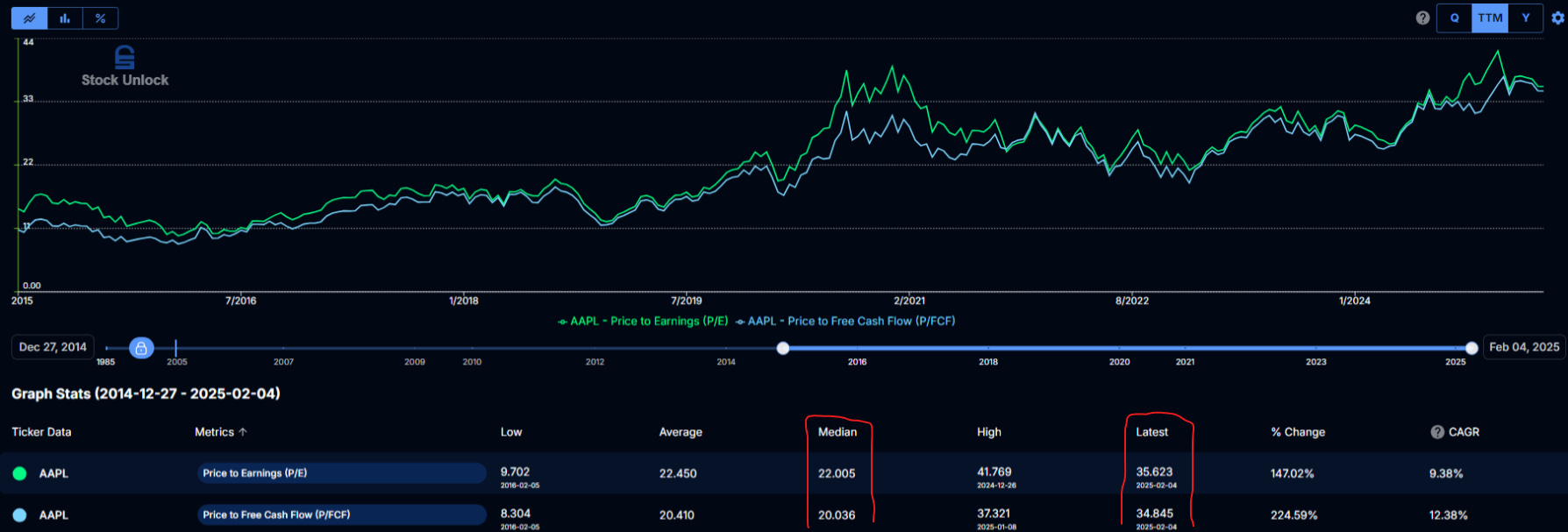Select the Q quarterly period tab
The height and width of the screenshot is (532, 1568).
pyautogui.click(x=1454, y=18)
